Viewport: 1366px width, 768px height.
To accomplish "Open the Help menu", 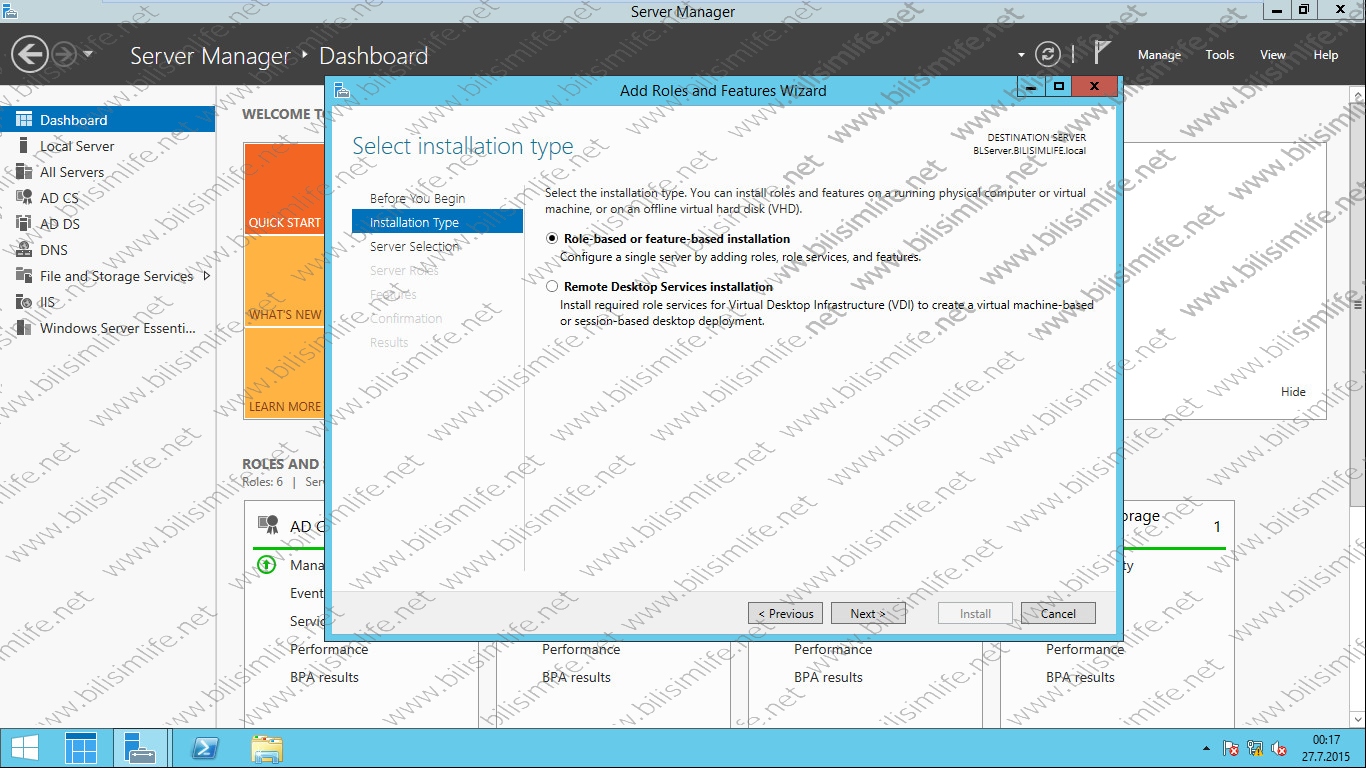I will click(1325, 55).
